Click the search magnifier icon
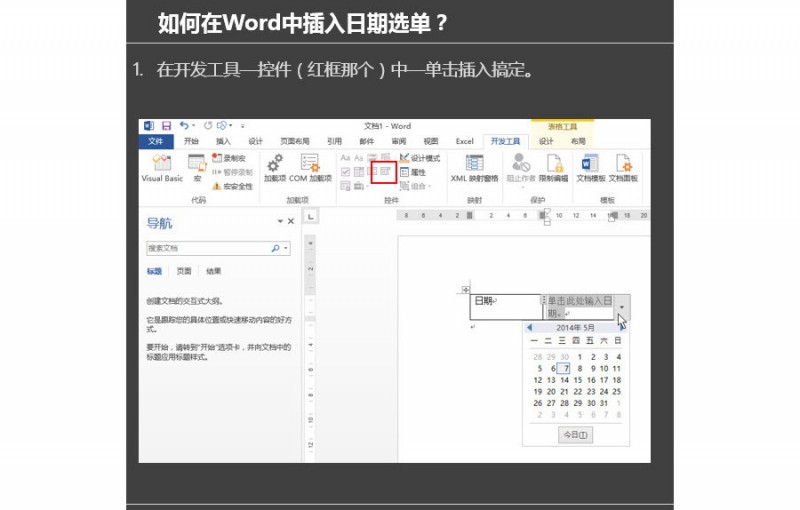This screenshot has width=800, height=510. 276,248
